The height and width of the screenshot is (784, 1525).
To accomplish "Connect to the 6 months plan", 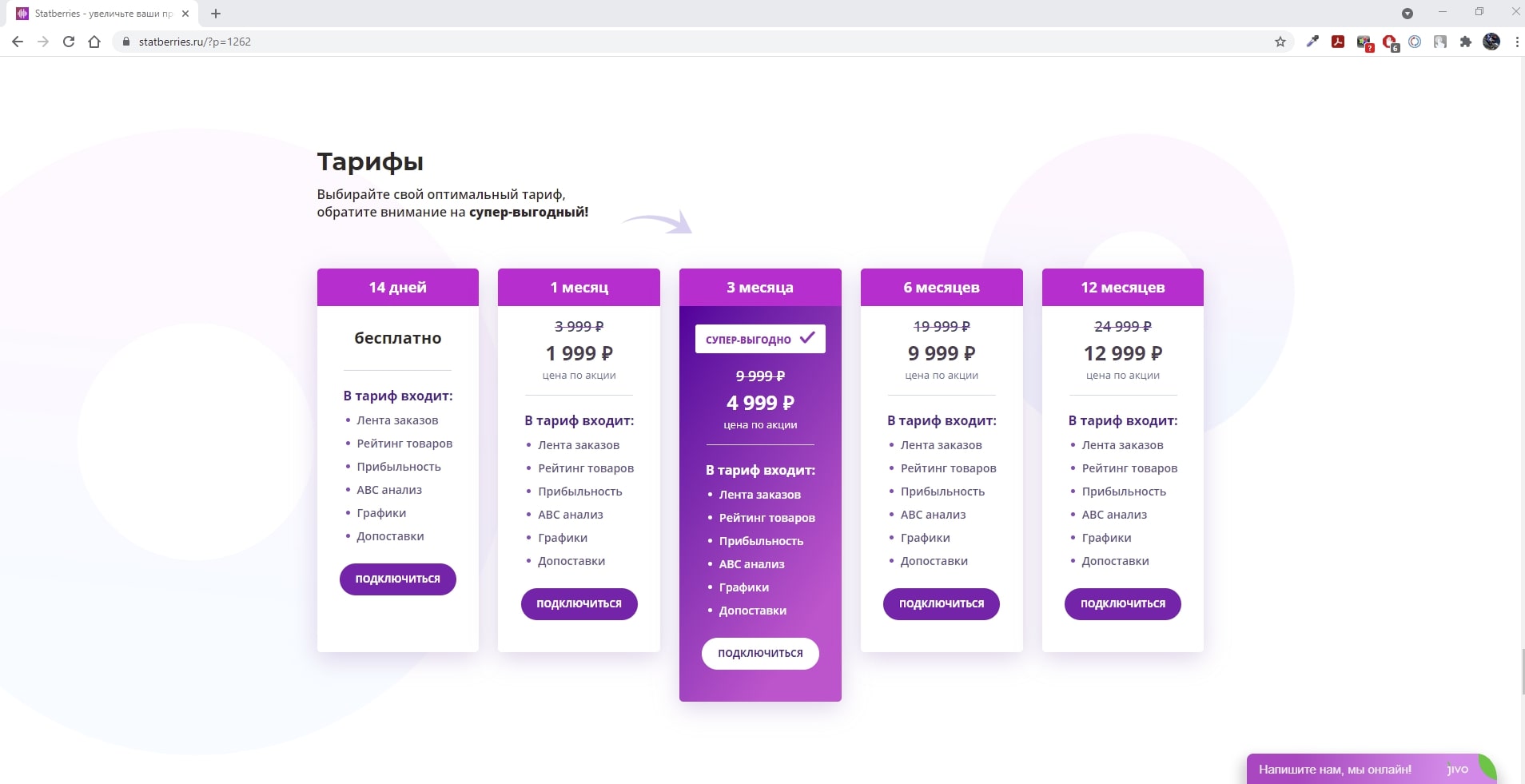I will pyautogui.click(x=942, y=603).
